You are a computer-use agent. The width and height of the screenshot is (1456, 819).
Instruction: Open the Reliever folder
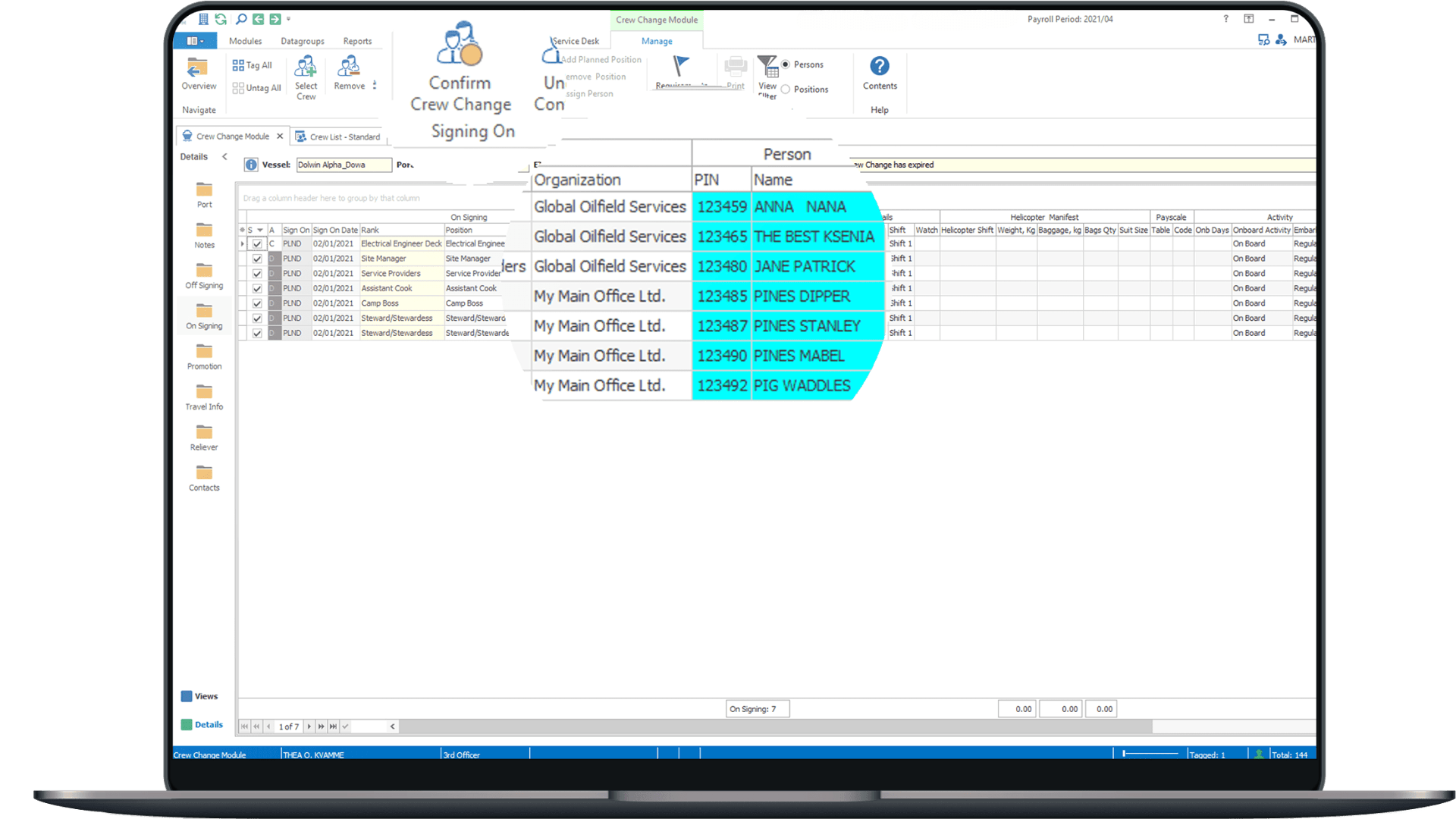[204, 438]
